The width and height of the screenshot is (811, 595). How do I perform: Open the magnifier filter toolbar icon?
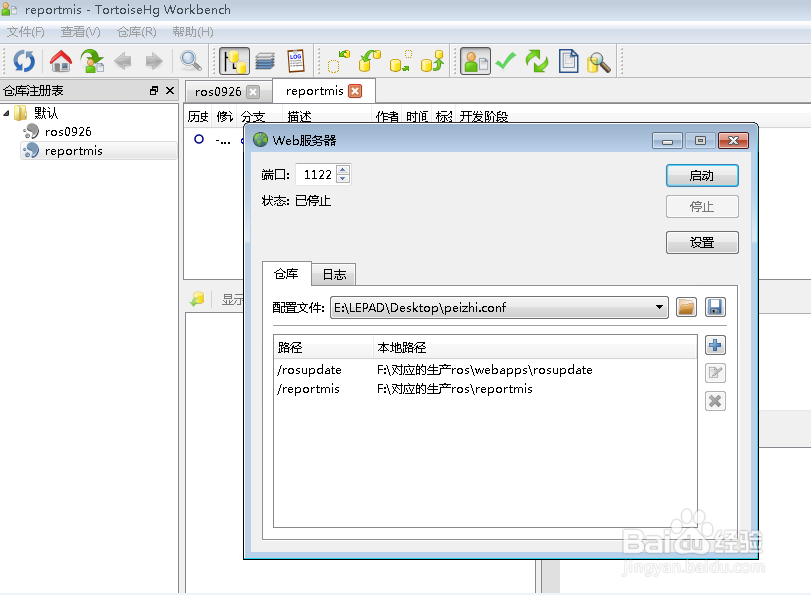coord(190,61)
